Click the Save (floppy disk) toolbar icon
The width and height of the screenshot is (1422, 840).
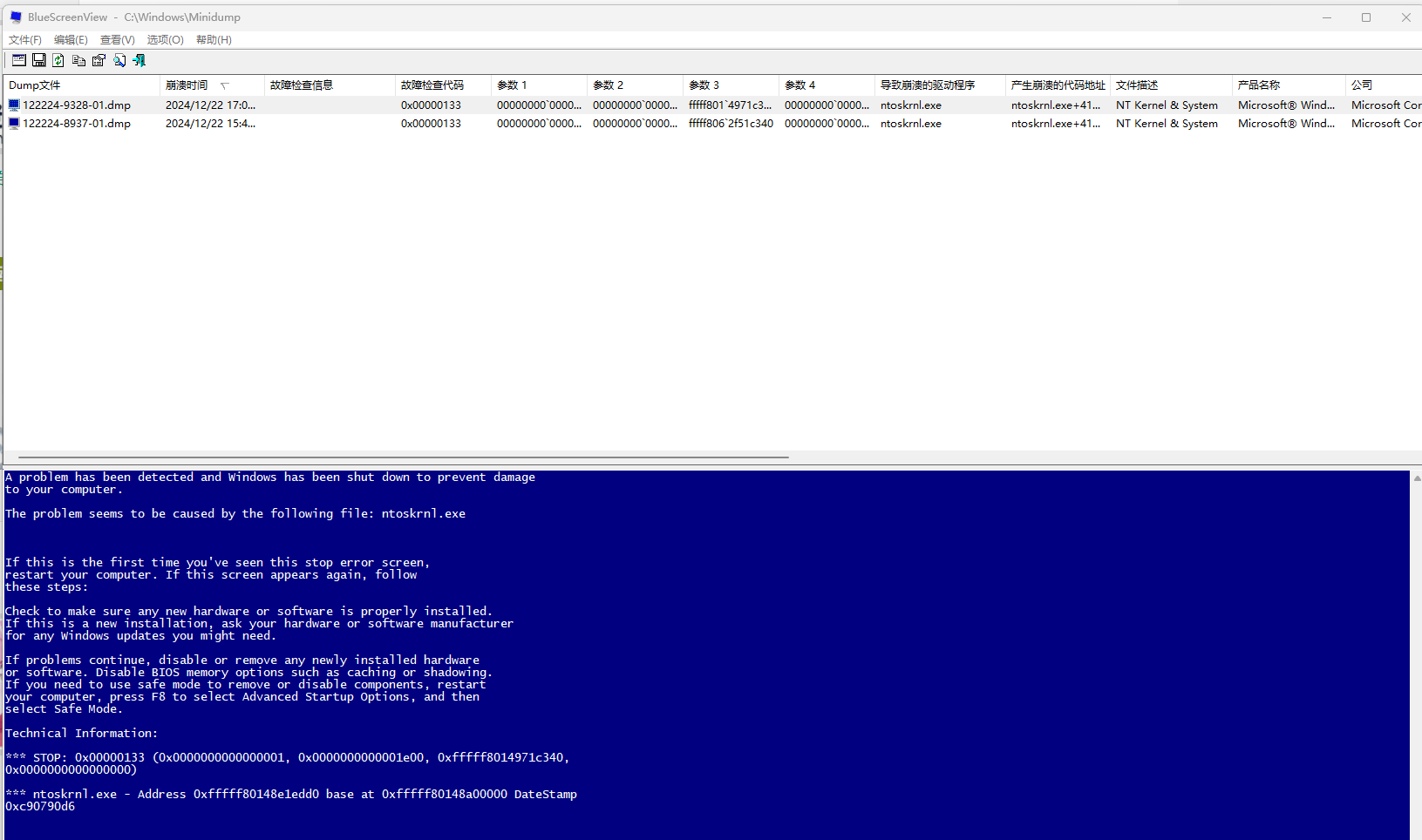(38, 60)
